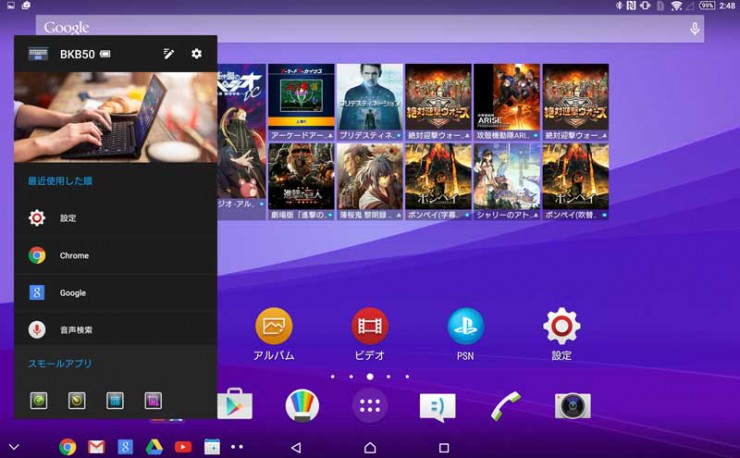Launch Chrome from the recently used list
The height and width of the screenshot is (458, 740).
tap(116, 255)
